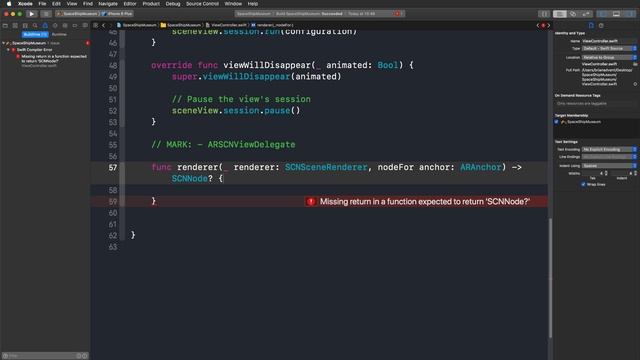640x360 pixels.
Task: Click the issue navigator filter field
Action: (x=44, y=356)
